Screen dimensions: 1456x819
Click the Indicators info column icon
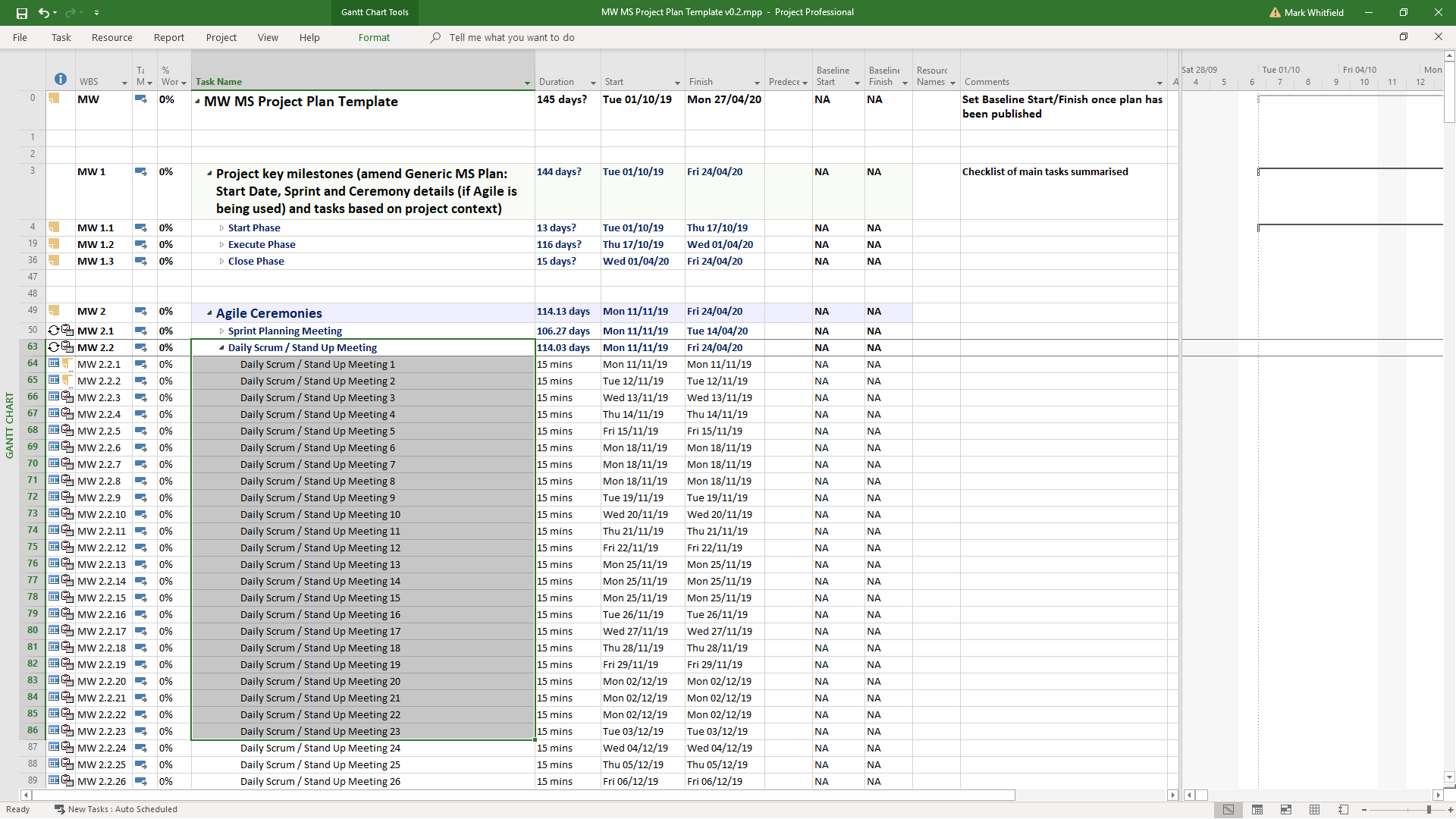(61, 80)
